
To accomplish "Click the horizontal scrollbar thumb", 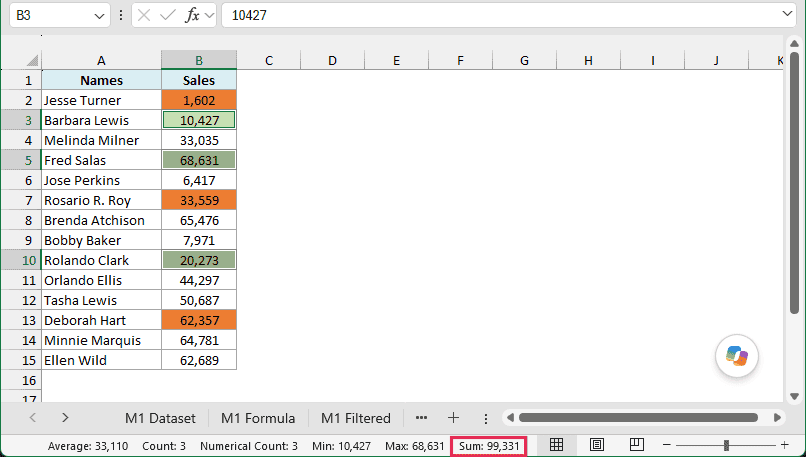I will pyautogui.click(x=638, y=418).
